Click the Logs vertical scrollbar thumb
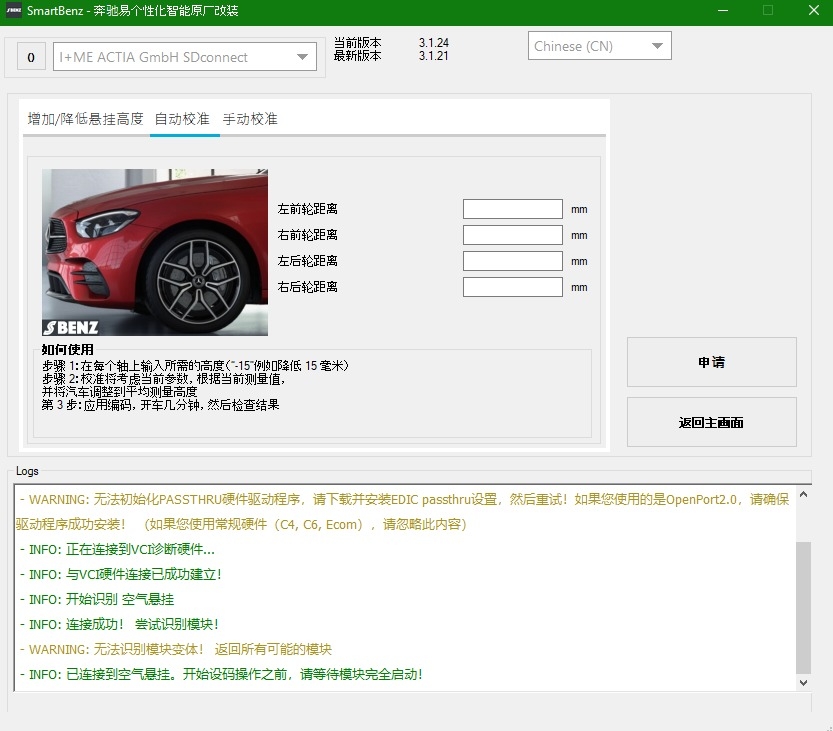The height and width of the screenshot is (731, 833). pos(803,608)
